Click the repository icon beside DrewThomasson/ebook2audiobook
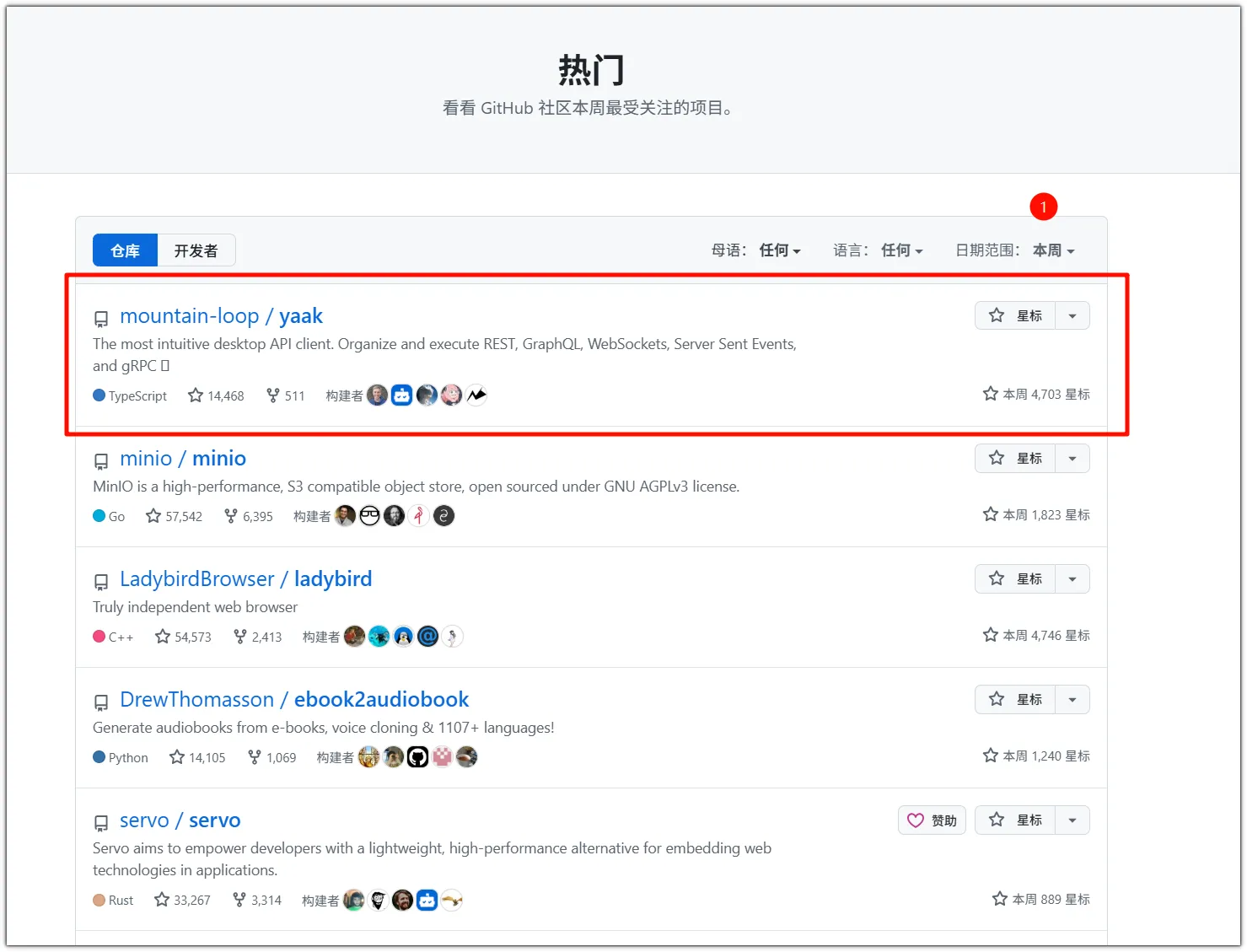Image resolution: width=1247 pixels, height=952 pixels. (x=101, y=702)
